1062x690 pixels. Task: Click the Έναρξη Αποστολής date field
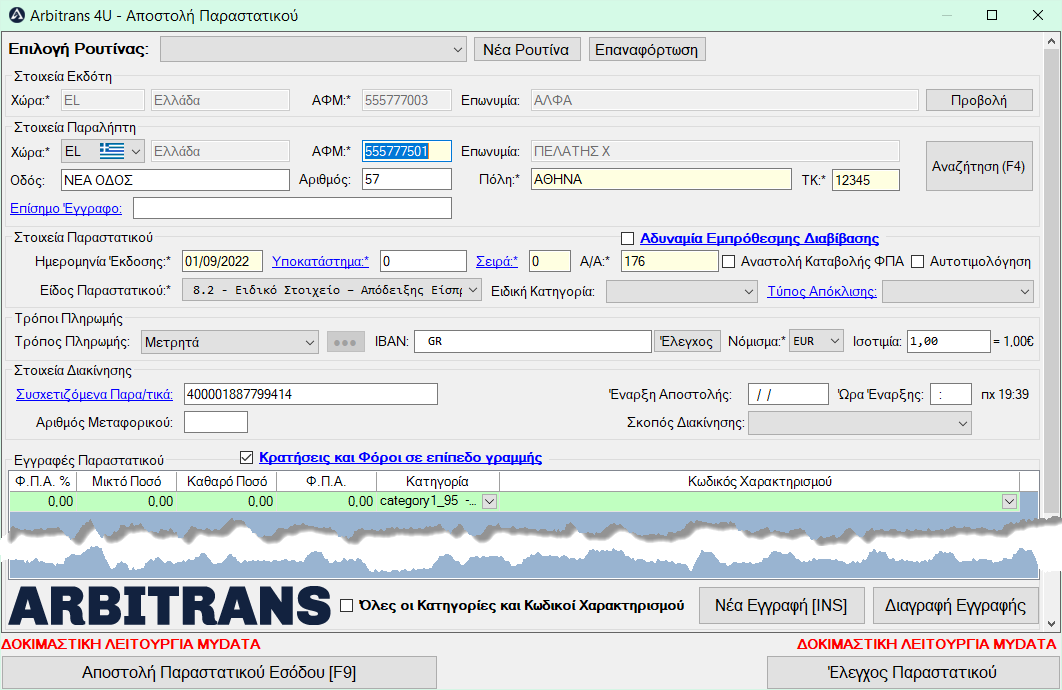(x=788, y=394)
